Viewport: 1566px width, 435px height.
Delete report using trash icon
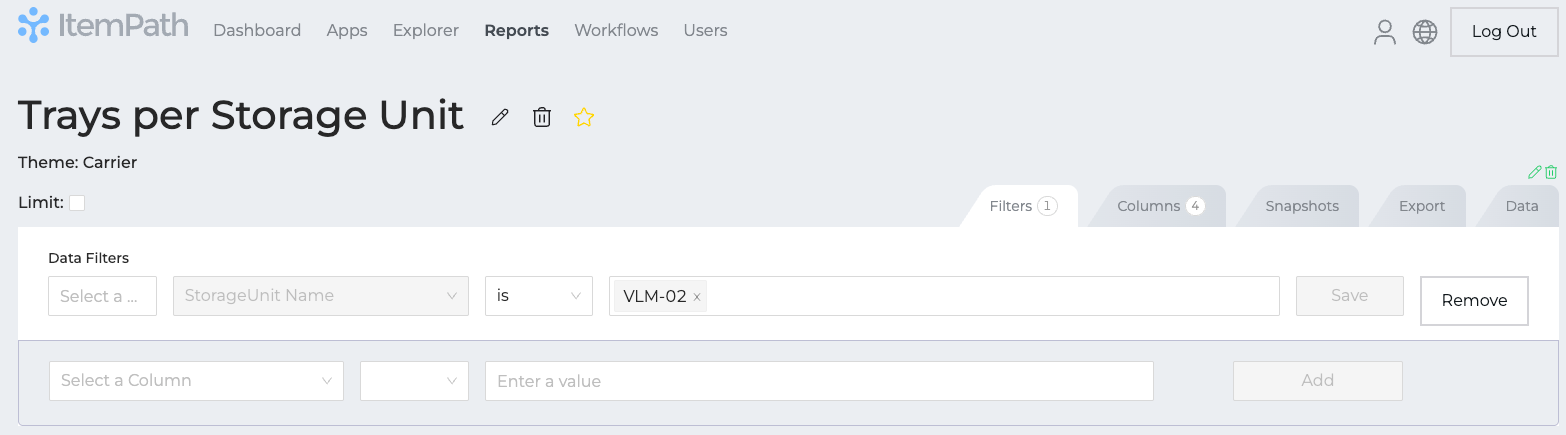pos(542,117)
